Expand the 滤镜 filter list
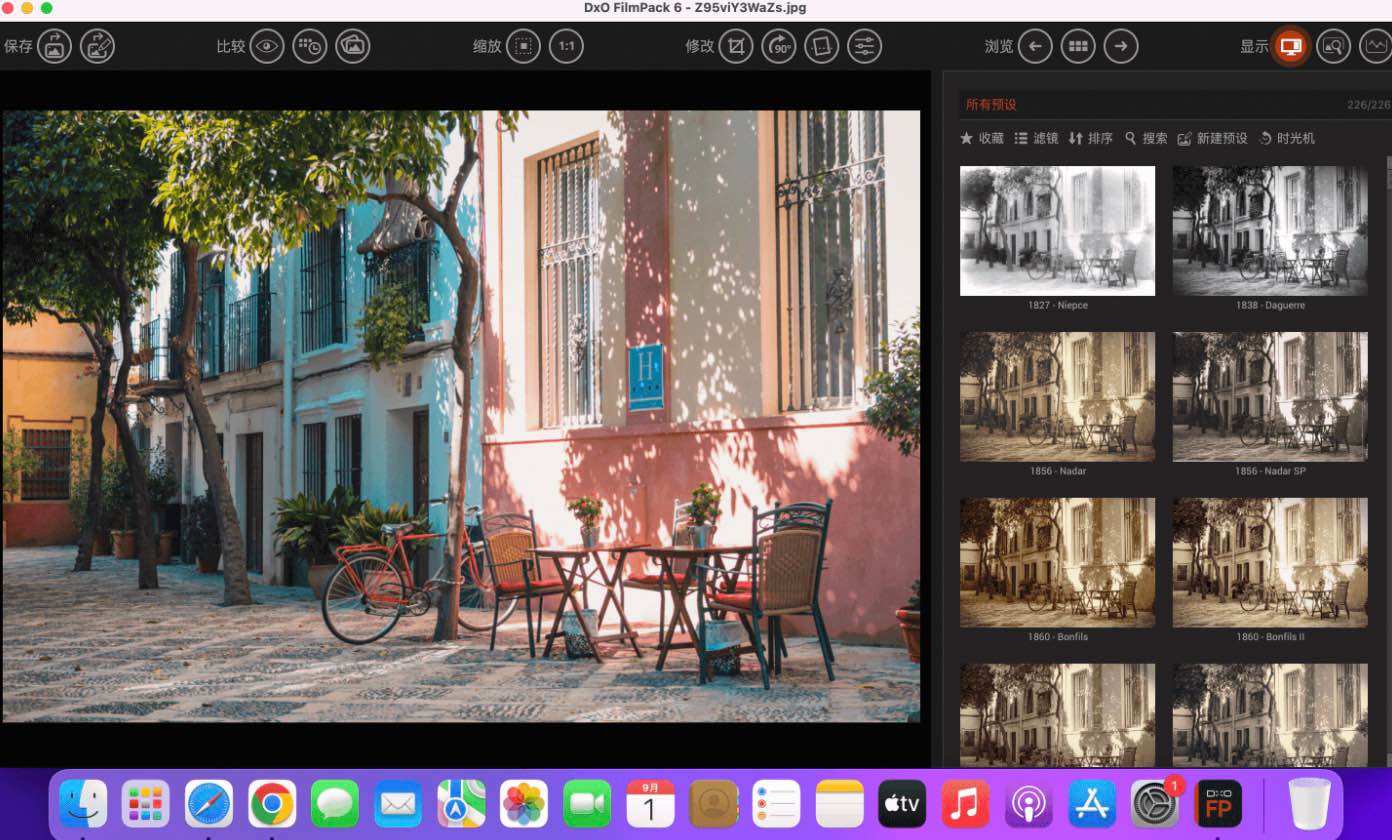Viewport: 1392px width, 840px height. tap(1036, 138)
